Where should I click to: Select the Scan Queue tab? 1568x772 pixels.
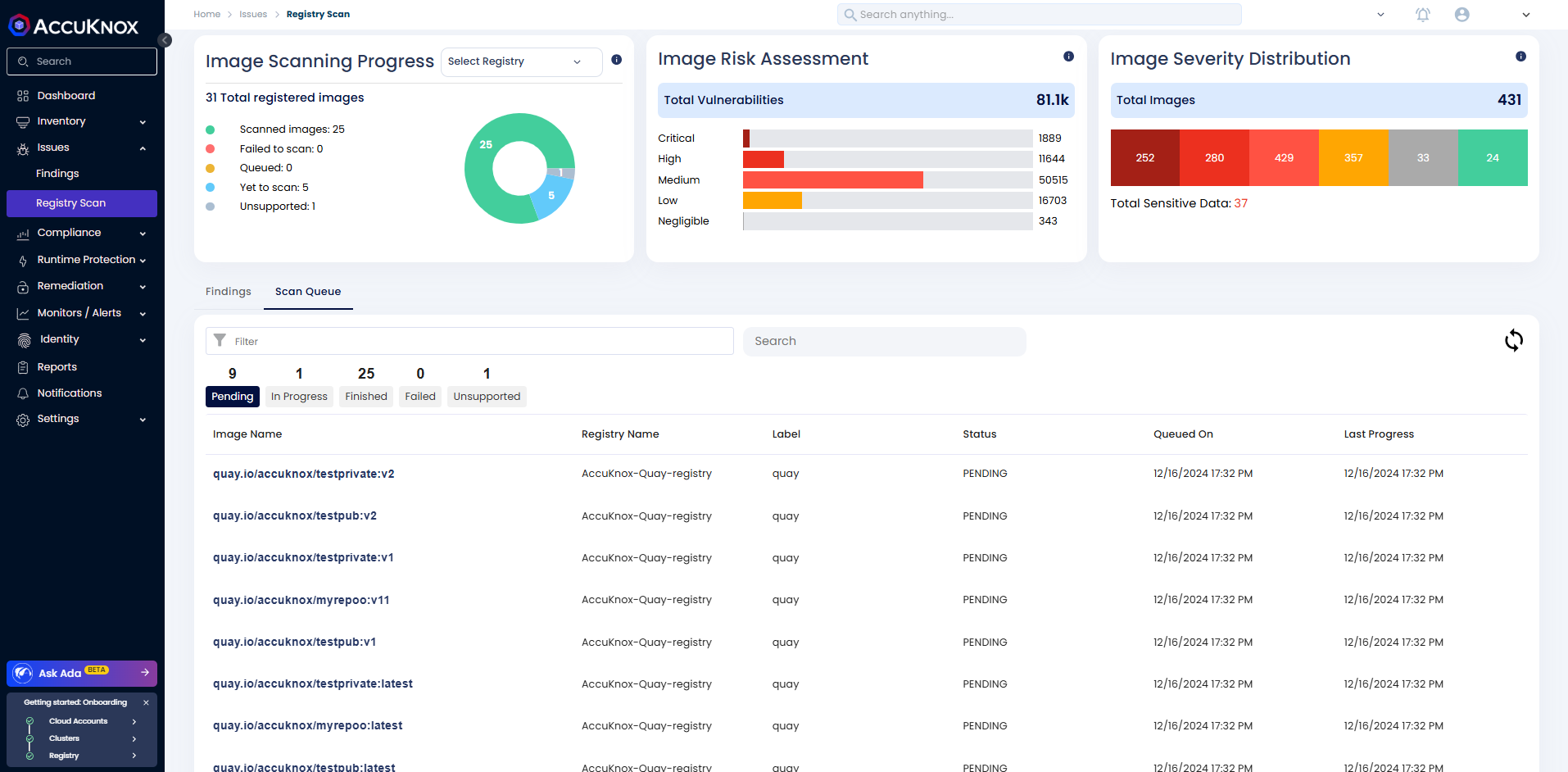[x=308, y=292]
